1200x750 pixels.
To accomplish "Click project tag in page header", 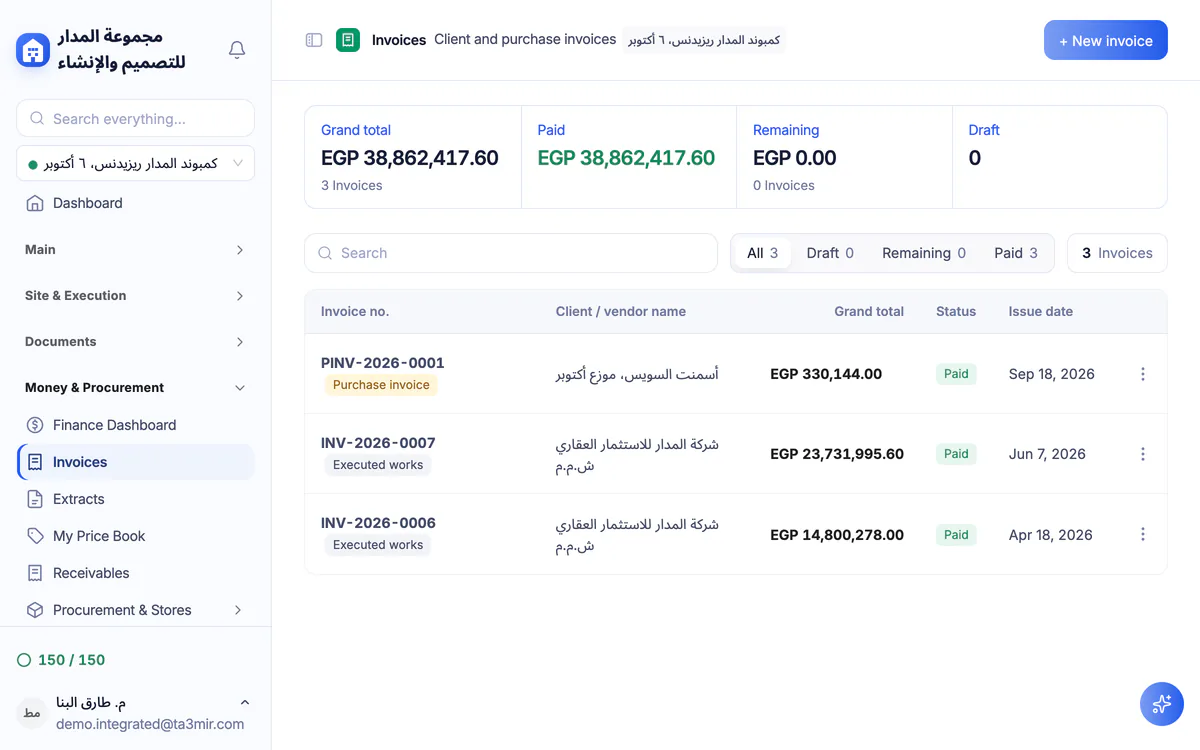I will (704, 40).
